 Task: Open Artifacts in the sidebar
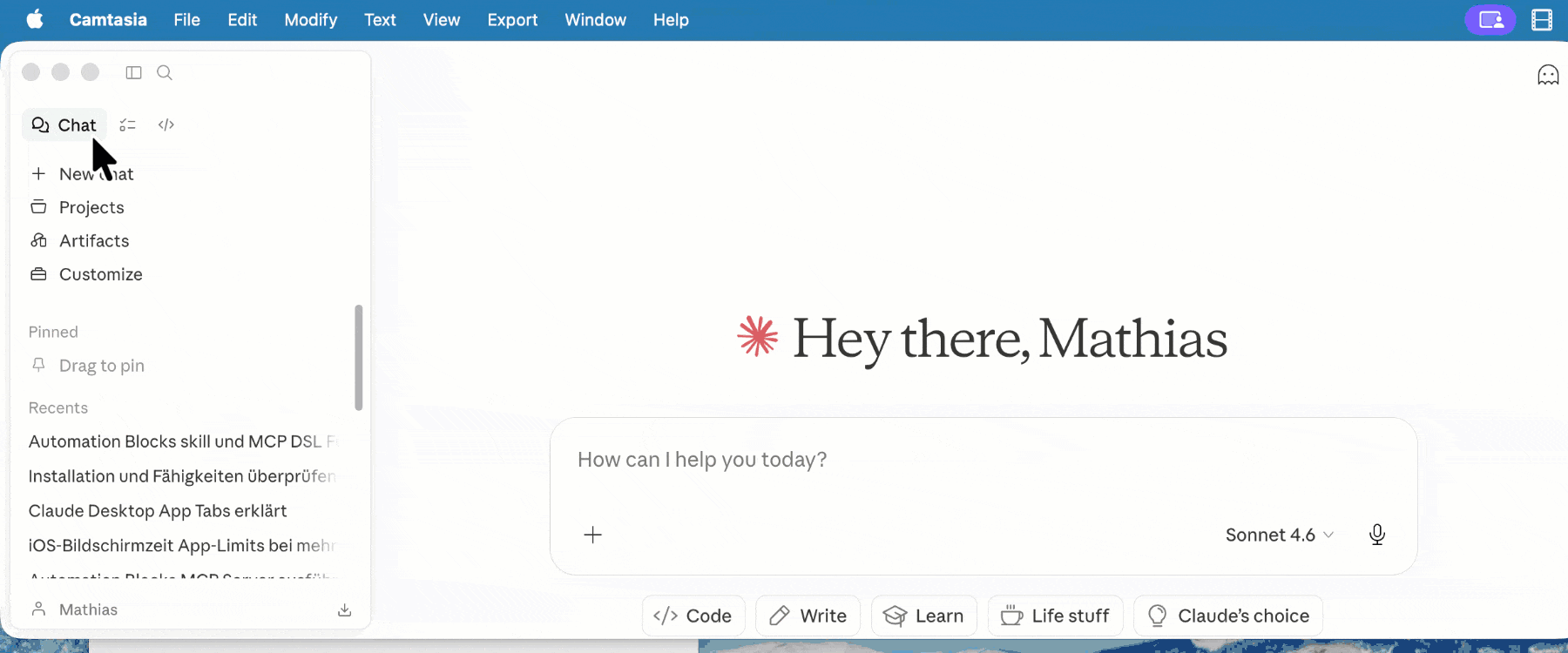94,241
